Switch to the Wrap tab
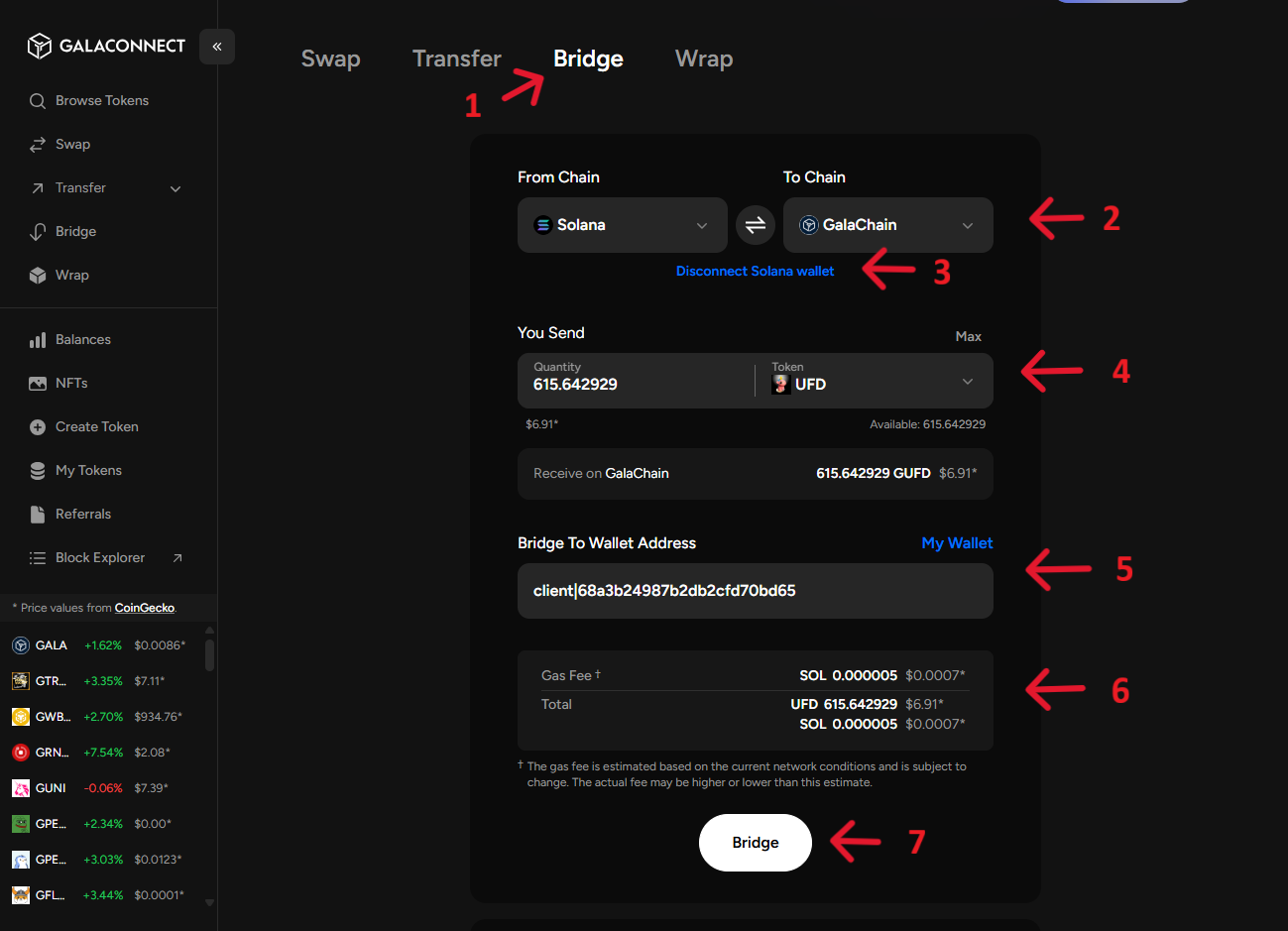The width and height of the screenshot is (1288, 931). pos(704,58)
